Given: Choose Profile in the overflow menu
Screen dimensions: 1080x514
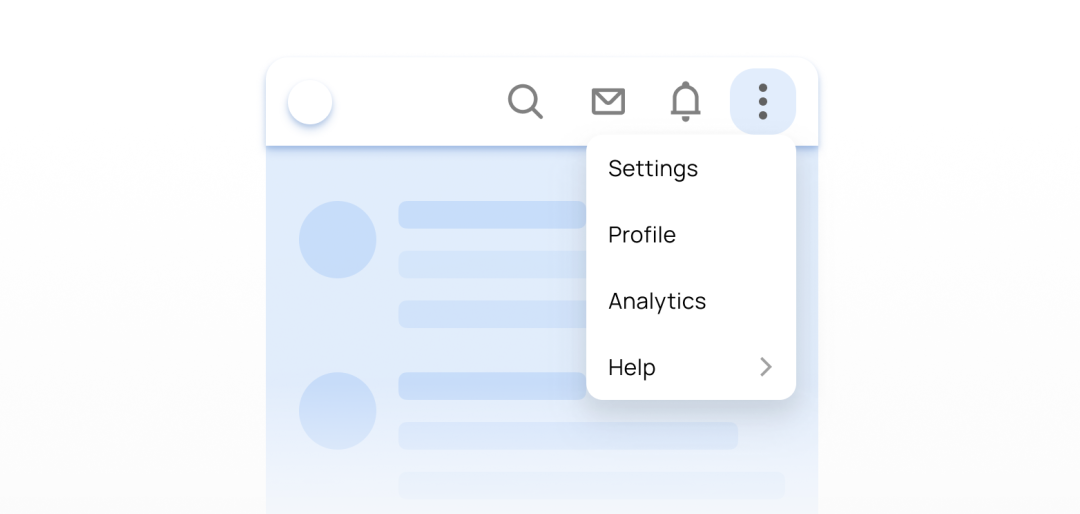Looking at the screenshot, I should pyautogui.click(x=642, y=235).
